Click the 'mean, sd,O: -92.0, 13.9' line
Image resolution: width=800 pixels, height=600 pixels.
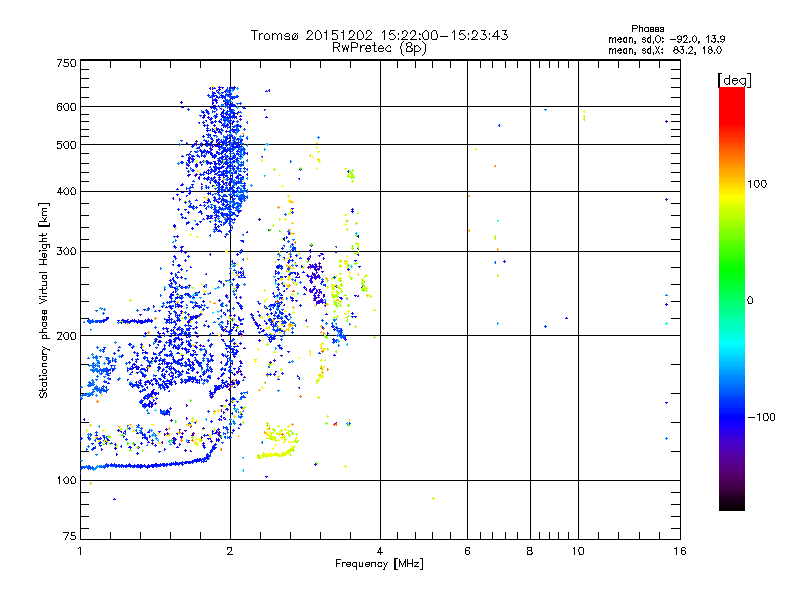666,39
